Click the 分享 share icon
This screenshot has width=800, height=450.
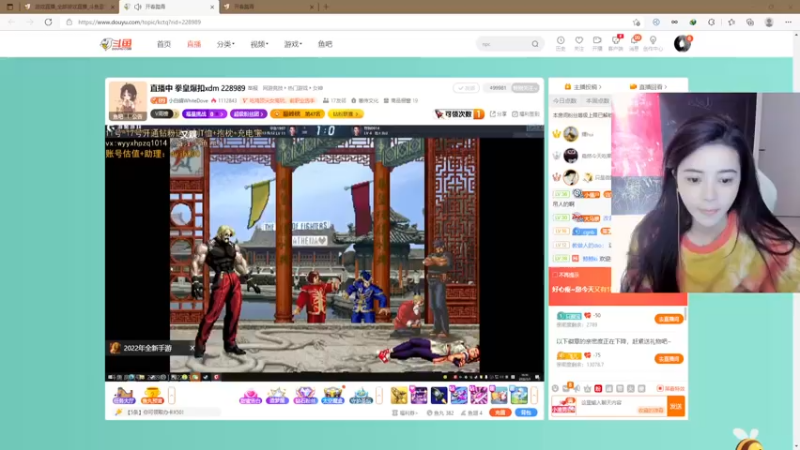[498, 114]
